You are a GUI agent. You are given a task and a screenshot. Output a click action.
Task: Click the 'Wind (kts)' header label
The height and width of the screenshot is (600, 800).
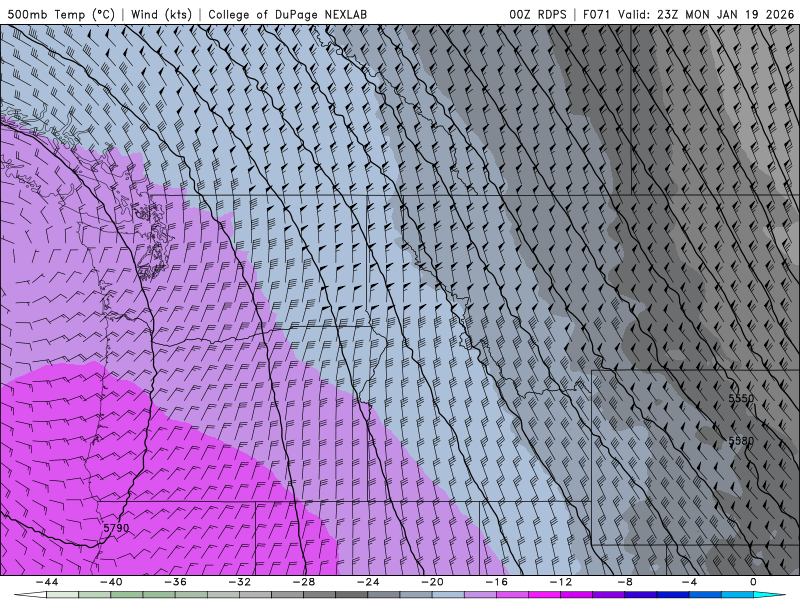[x=161, y=14]
